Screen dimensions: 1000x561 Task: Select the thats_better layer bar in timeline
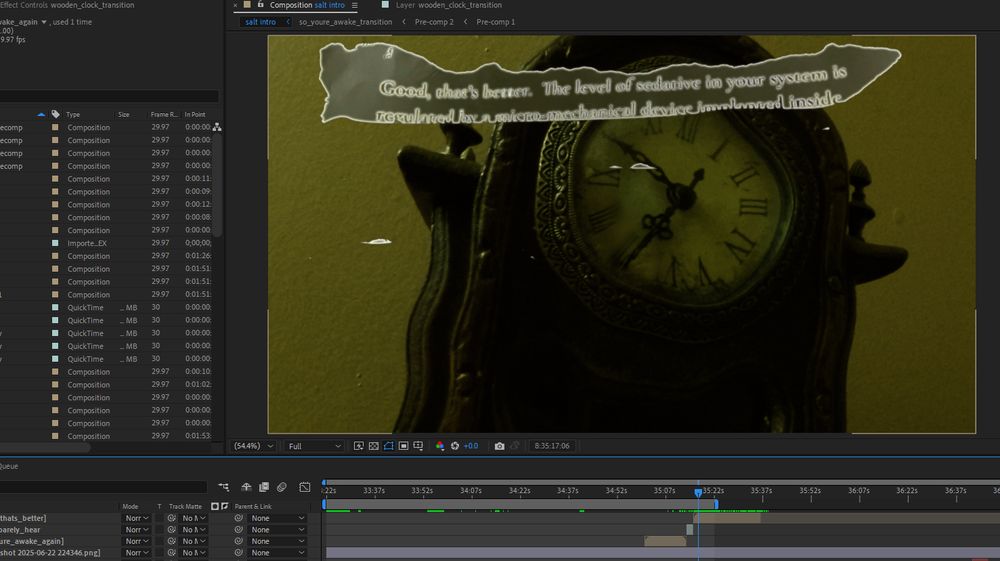(727, 518)
